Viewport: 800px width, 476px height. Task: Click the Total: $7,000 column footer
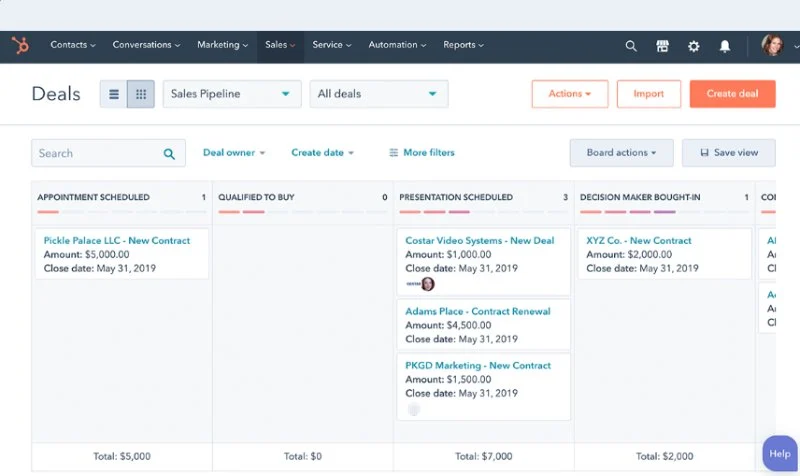484,457
